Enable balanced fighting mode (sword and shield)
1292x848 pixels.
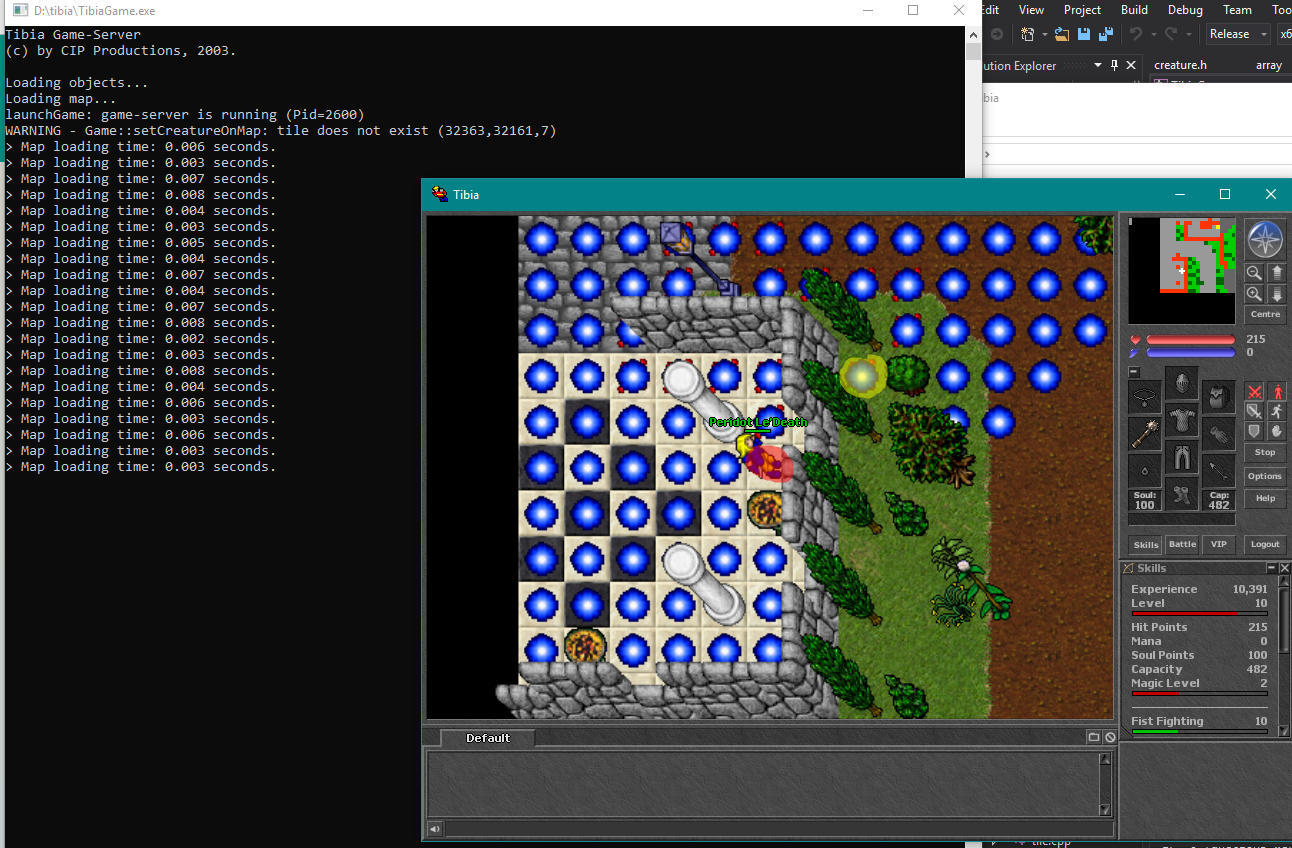tap(1254, 411)
